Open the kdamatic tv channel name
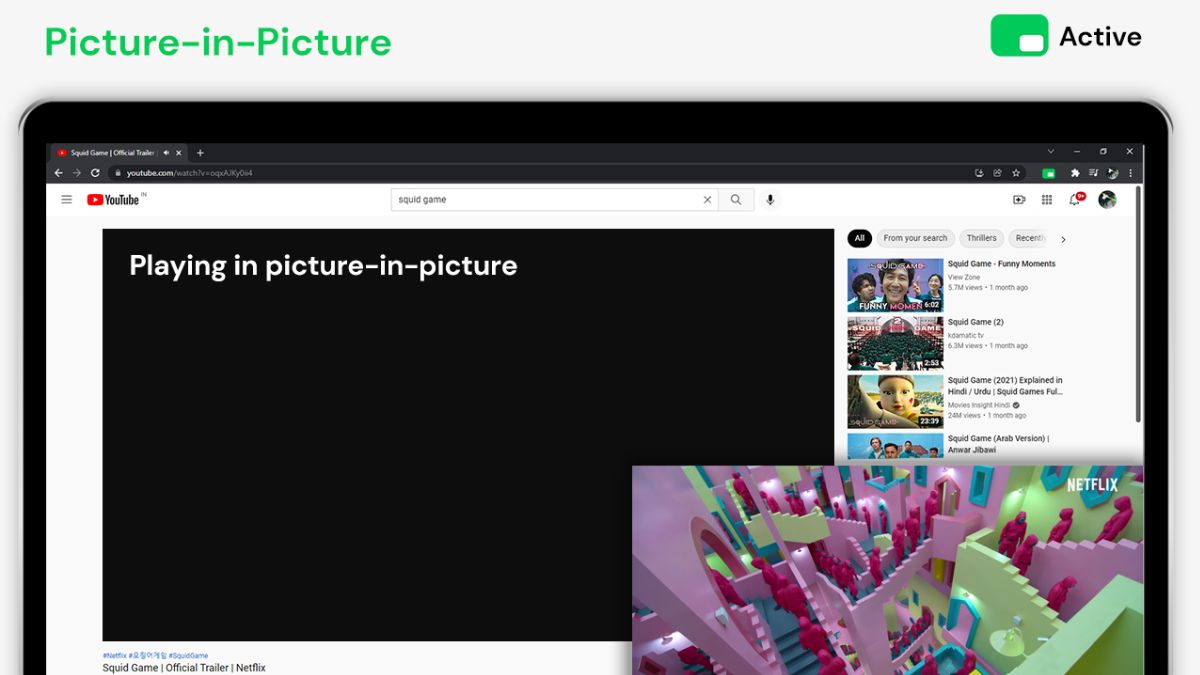The image size is (1200, 675). [x=965, y=335]
